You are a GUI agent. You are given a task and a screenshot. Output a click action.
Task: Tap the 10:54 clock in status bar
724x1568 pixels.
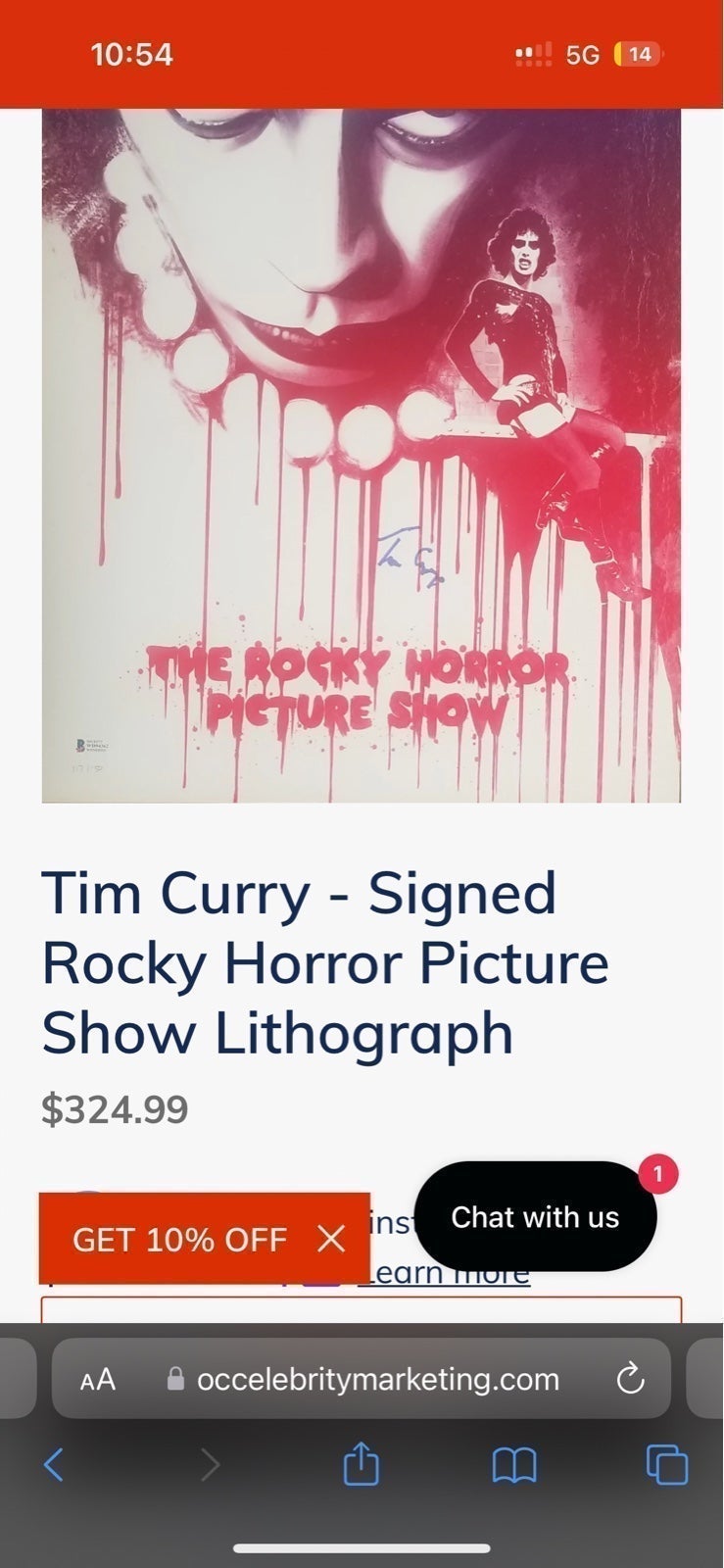pyautogui.click(x=132, y=54)
